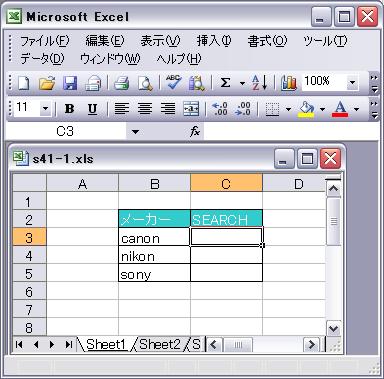Create a new blank workbook
This screenshot has height=379, width=384.
(23, 83)
